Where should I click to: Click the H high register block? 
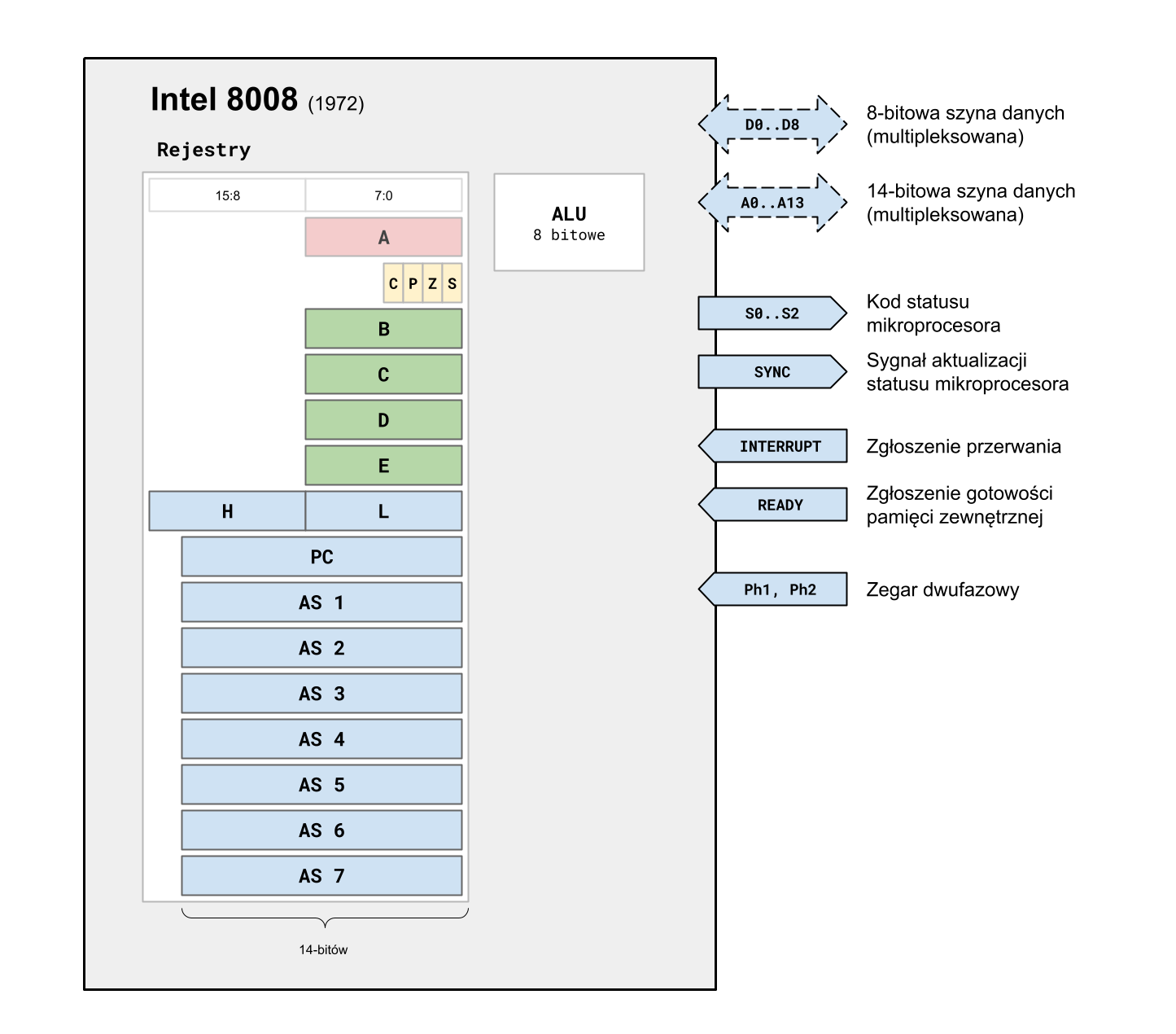[x=227, y=511]
